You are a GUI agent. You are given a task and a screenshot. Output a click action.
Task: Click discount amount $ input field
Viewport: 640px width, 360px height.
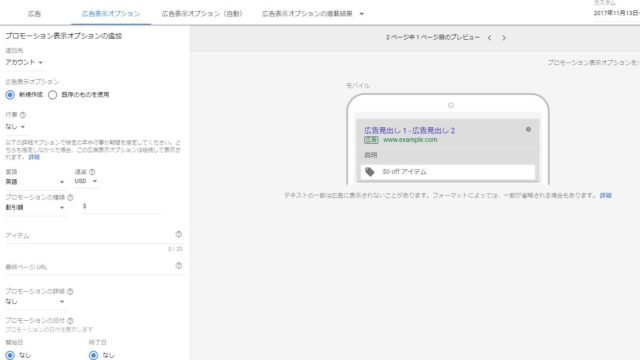121,207
